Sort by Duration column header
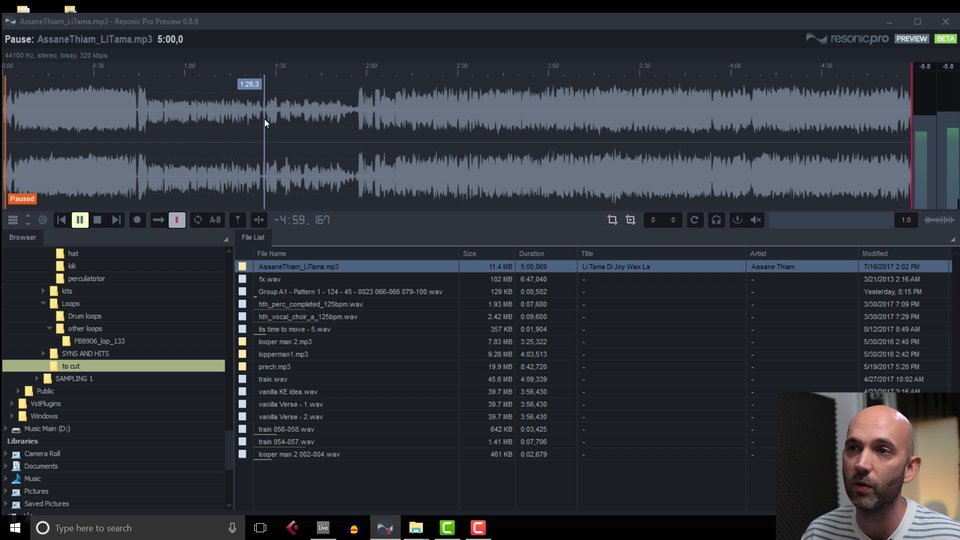The image size is (960, 540). (531, 253)
